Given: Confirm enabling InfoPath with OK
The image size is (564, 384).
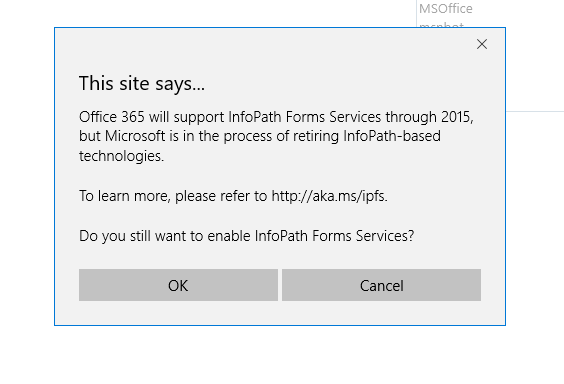Looking at the screenshot, I should (178, 285).
